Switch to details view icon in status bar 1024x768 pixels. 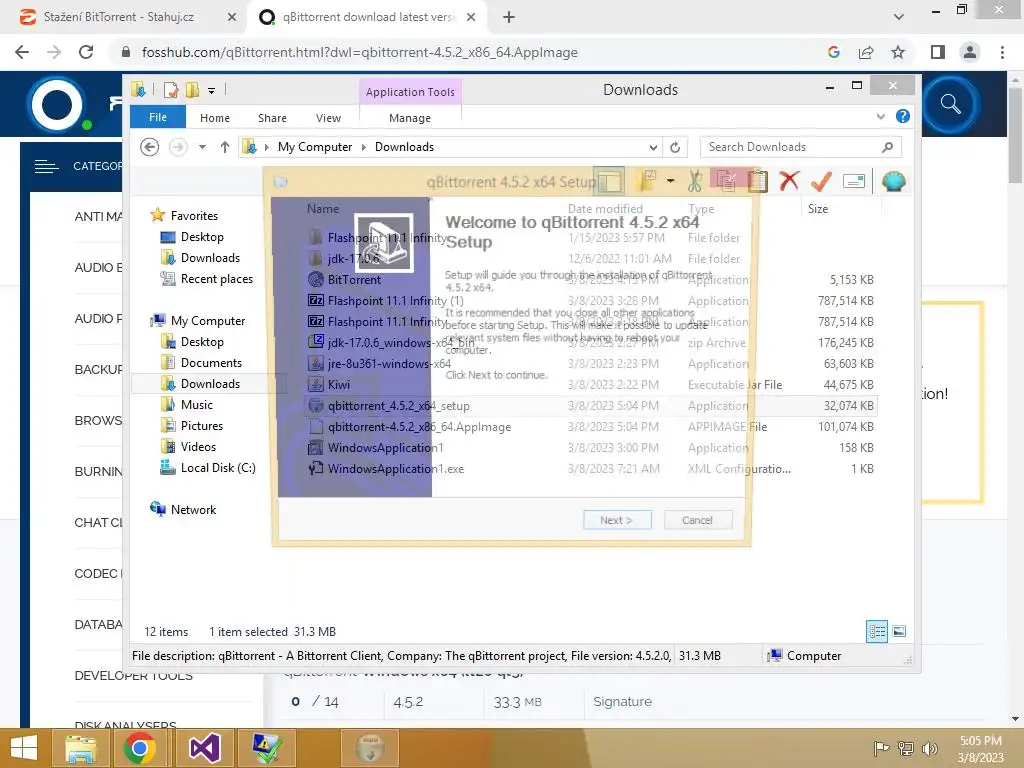pos(877,631)
